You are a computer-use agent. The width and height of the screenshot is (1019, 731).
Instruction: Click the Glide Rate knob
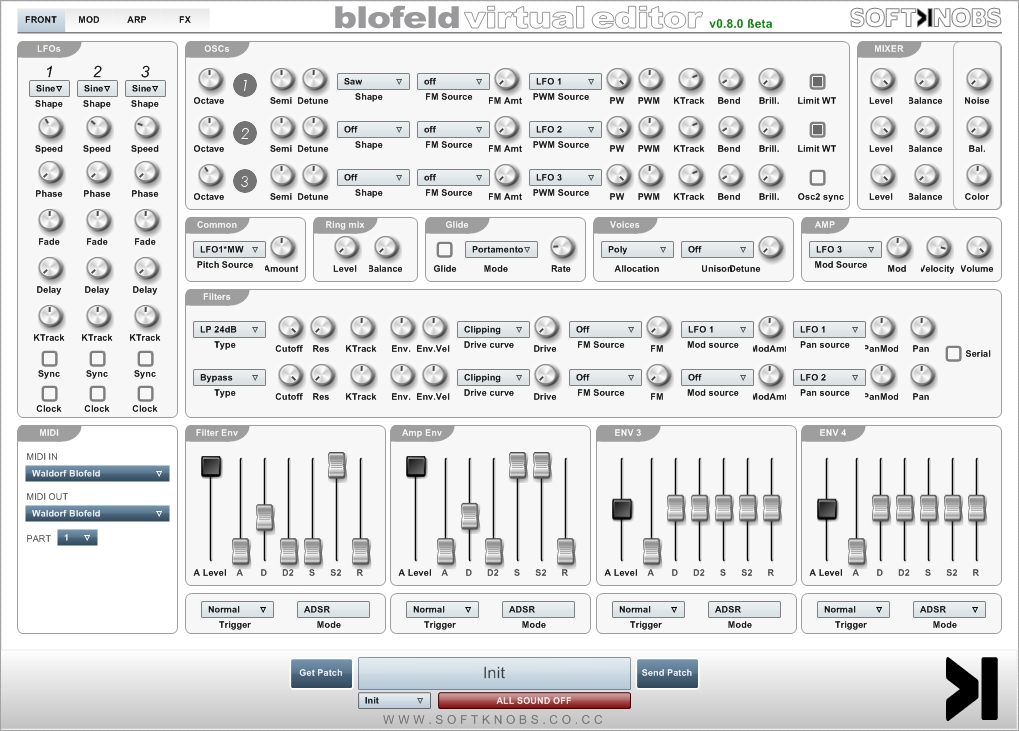(x=561, y=248)
